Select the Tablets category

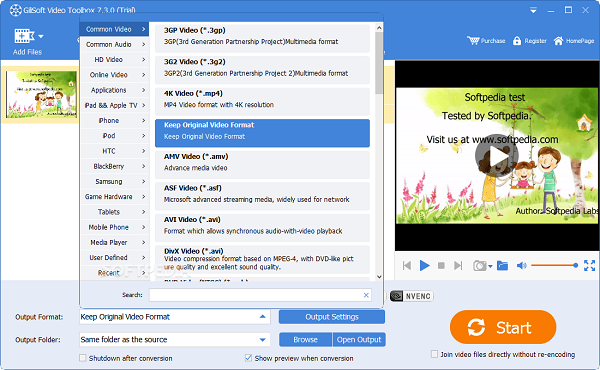pos(114,212)
